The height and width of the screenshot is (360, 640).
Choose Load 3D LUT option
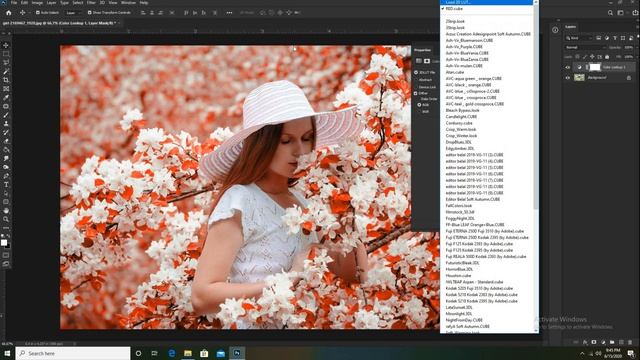[487, 2]
